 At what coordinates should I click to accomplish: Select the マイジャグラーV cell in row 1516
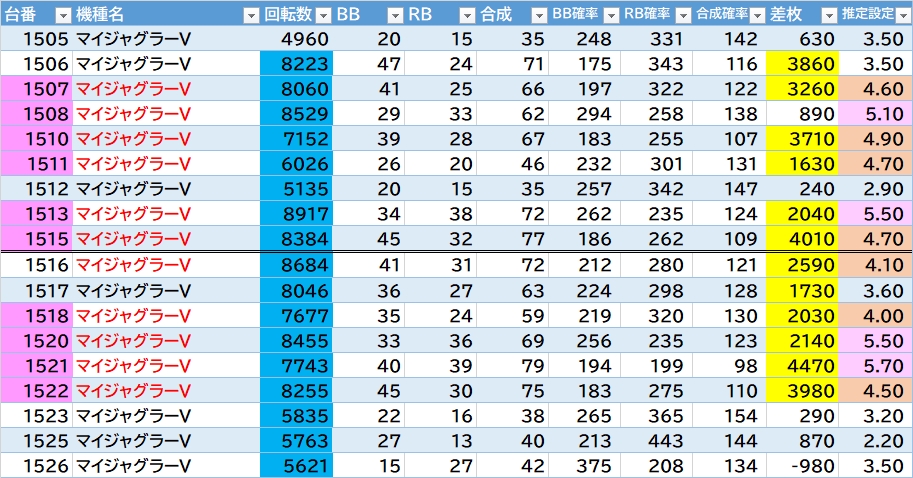(x=166, y=265)
